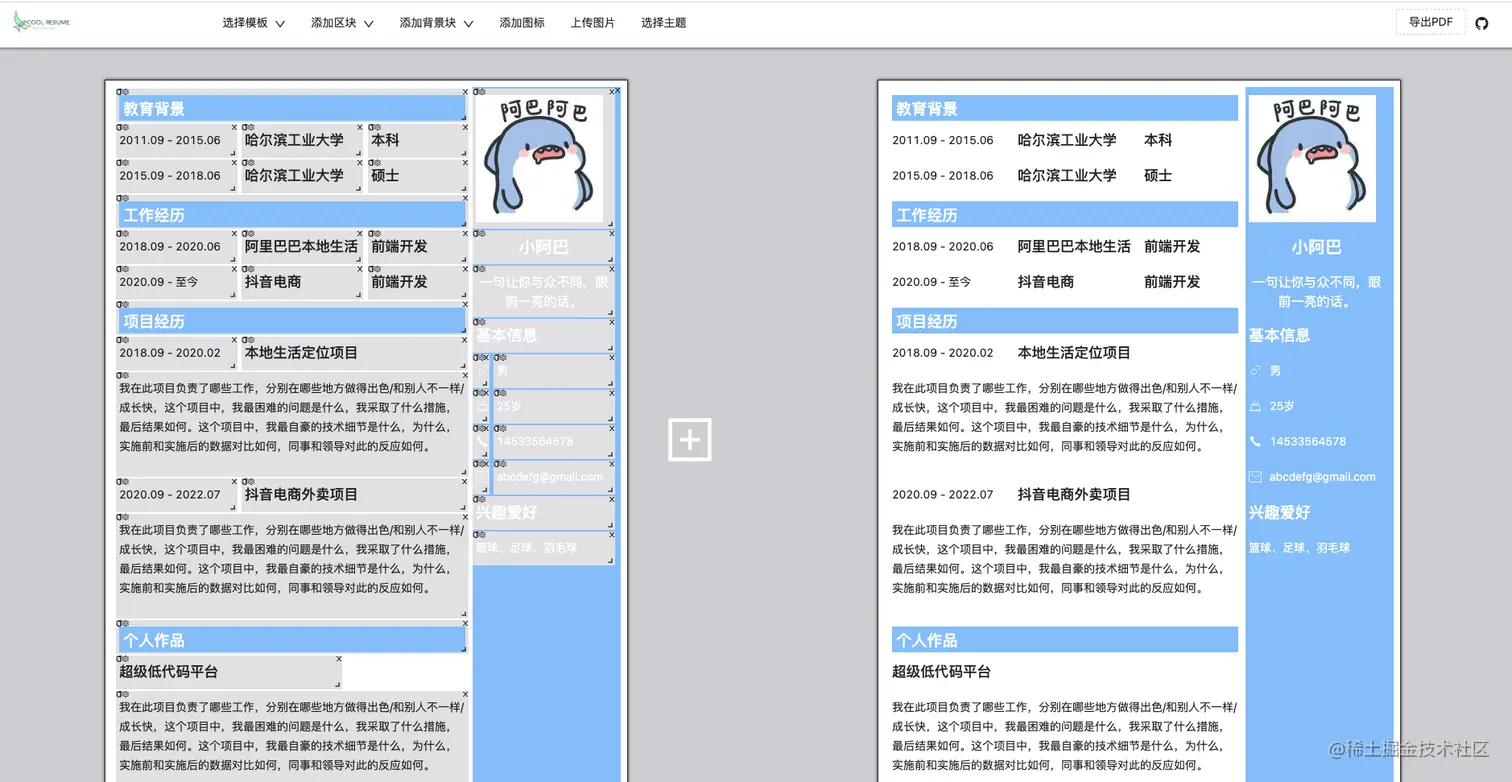Viewport: 1512px width, 782px height.
Task: Open the 选择主题 menu
Action: point(664,23)
